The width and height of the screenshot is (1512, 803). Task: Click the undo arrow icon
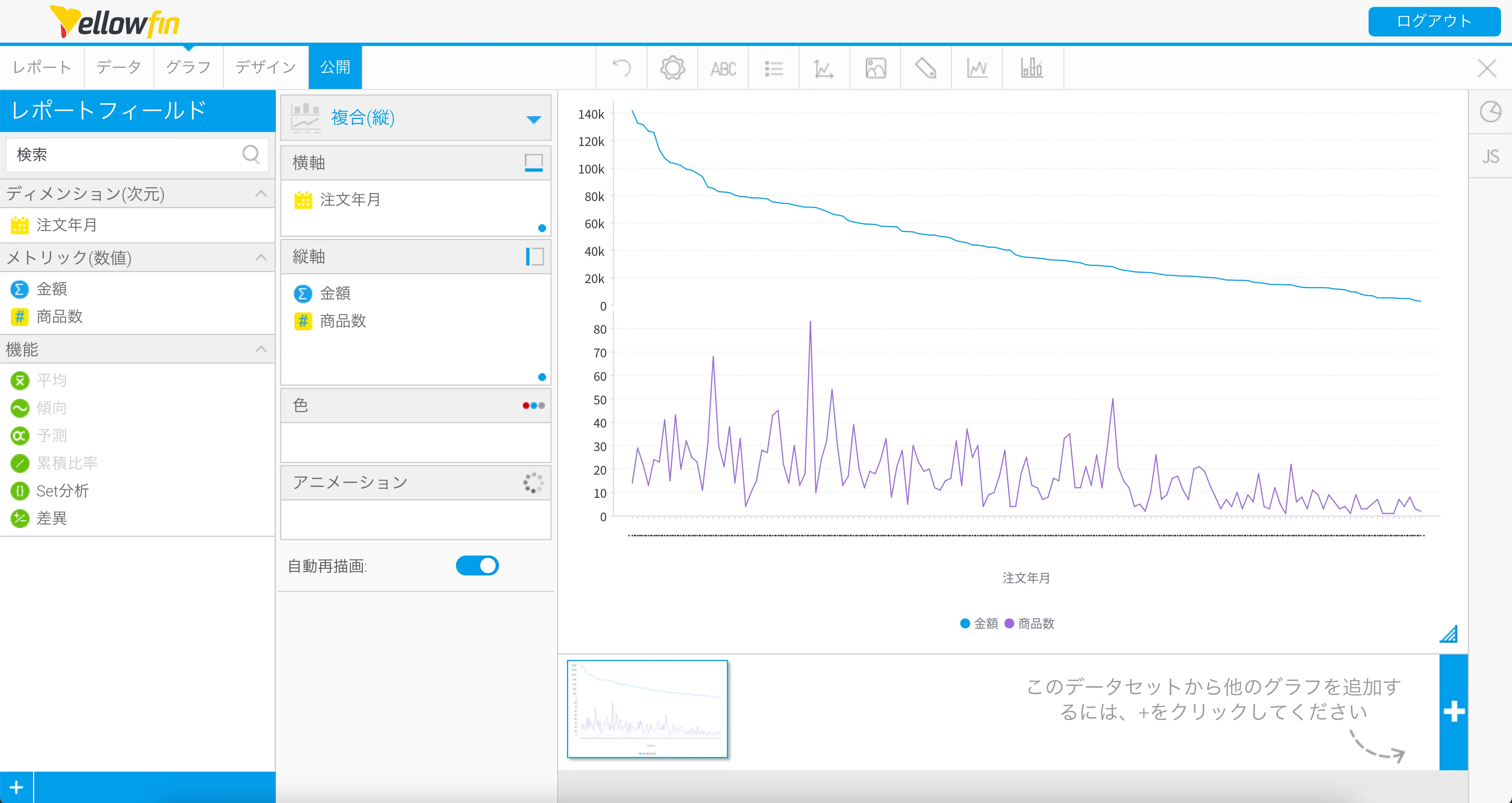pos(621,68)
